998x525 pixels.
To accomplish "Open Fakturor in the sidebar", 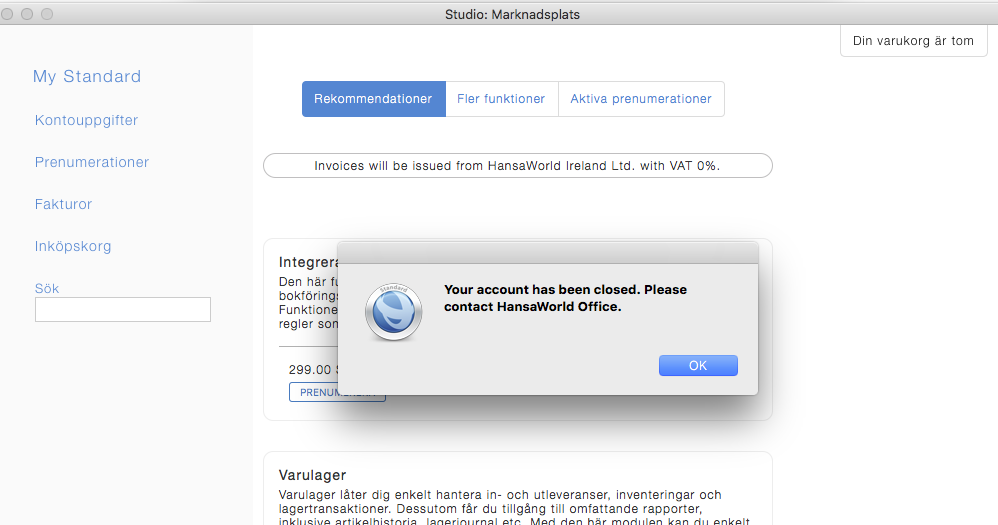I will pos(63,204).
